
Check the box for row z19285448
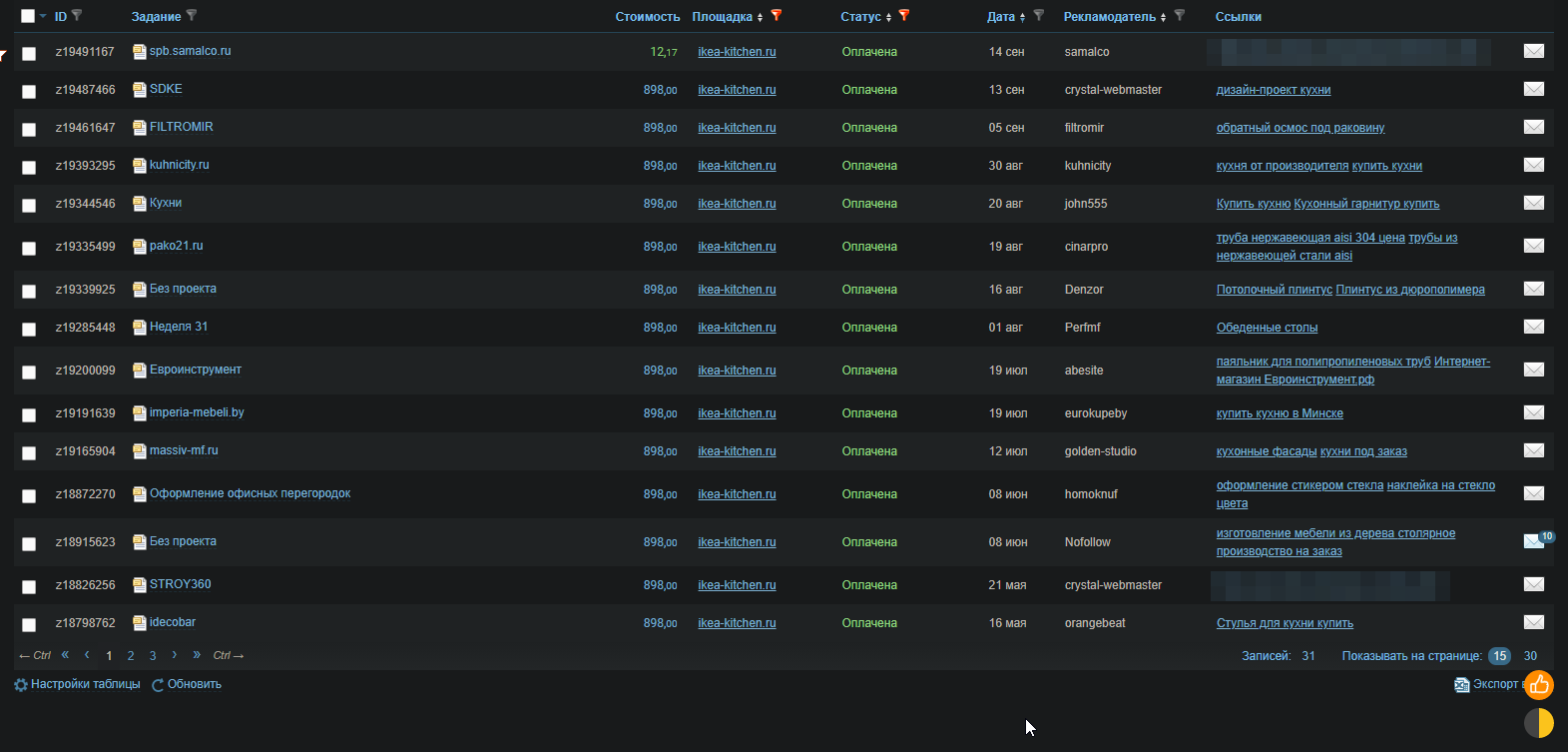point(29,330)
